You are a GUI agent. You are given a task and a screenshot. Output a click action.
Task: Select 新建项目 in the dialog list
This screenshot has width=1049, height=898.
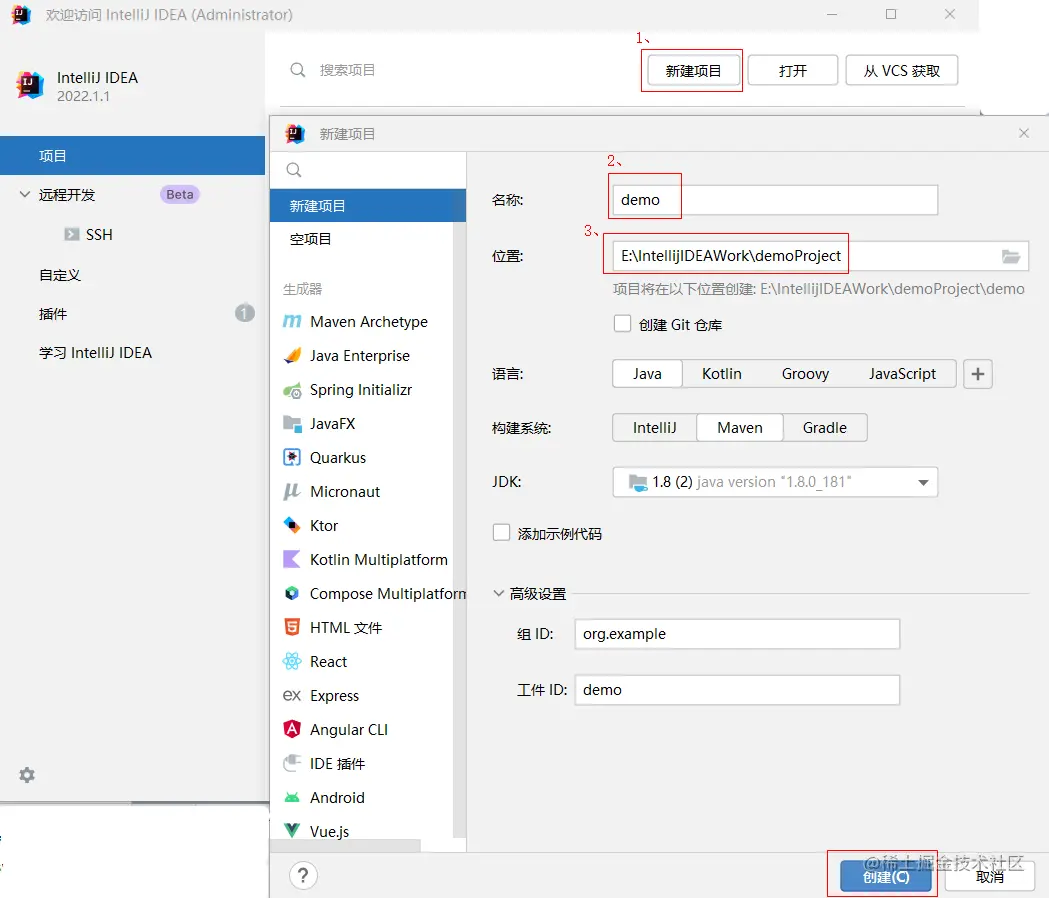368,205
